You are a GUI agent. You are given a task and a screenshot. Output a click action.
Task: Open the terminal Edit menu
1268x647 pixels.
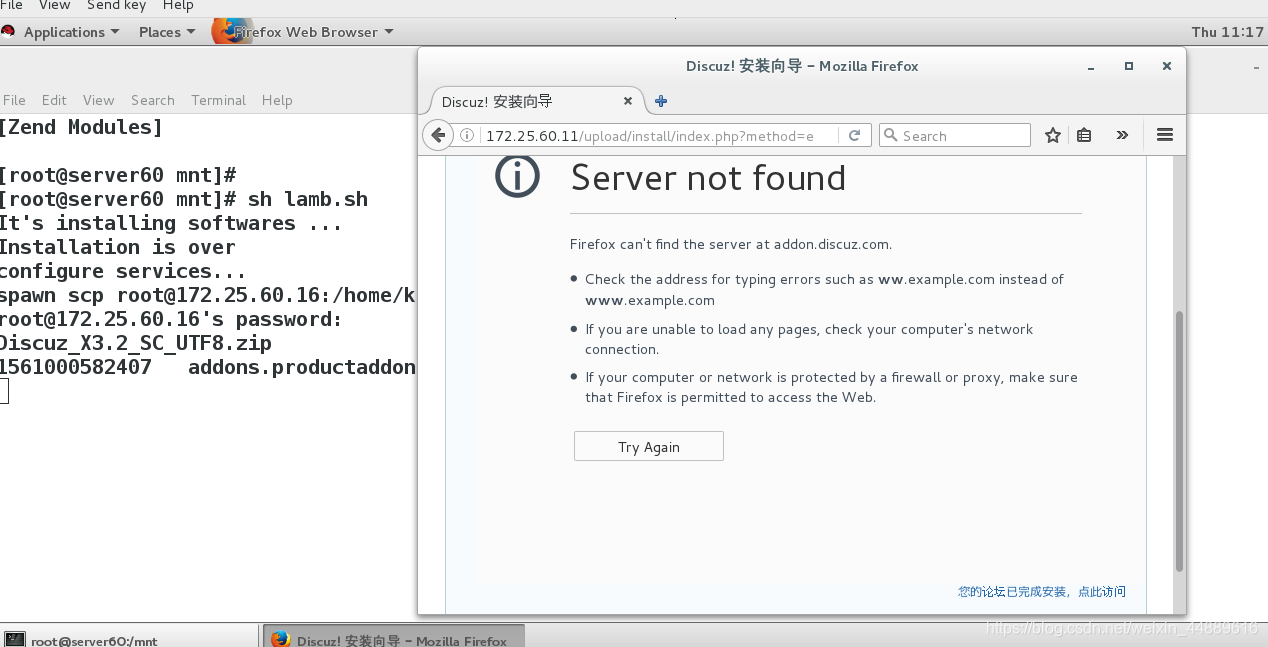[54, 100]
